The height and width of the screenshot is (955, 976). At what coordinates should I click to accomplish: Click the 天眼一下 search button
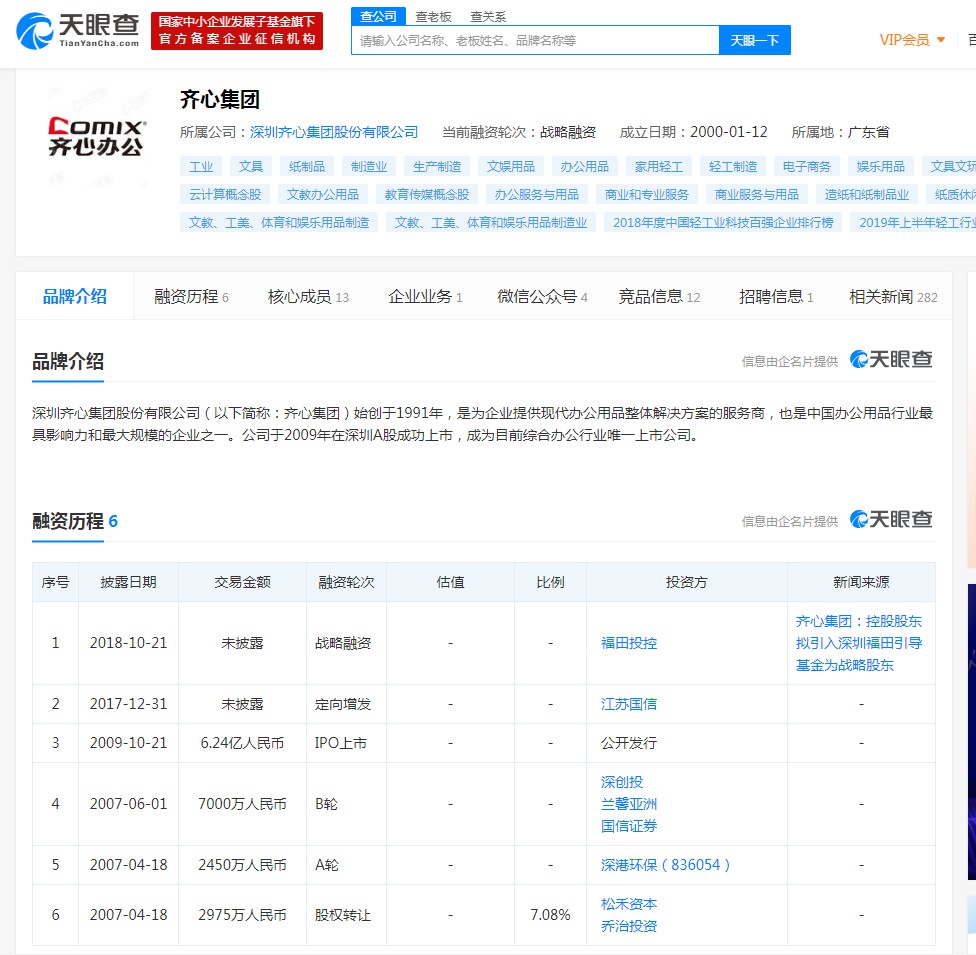coord(754,40)
